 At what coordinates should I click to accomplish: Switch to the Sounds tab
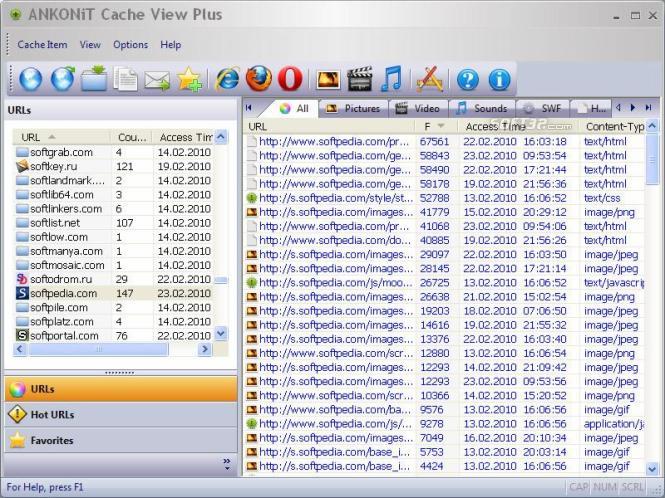point(482,109)
